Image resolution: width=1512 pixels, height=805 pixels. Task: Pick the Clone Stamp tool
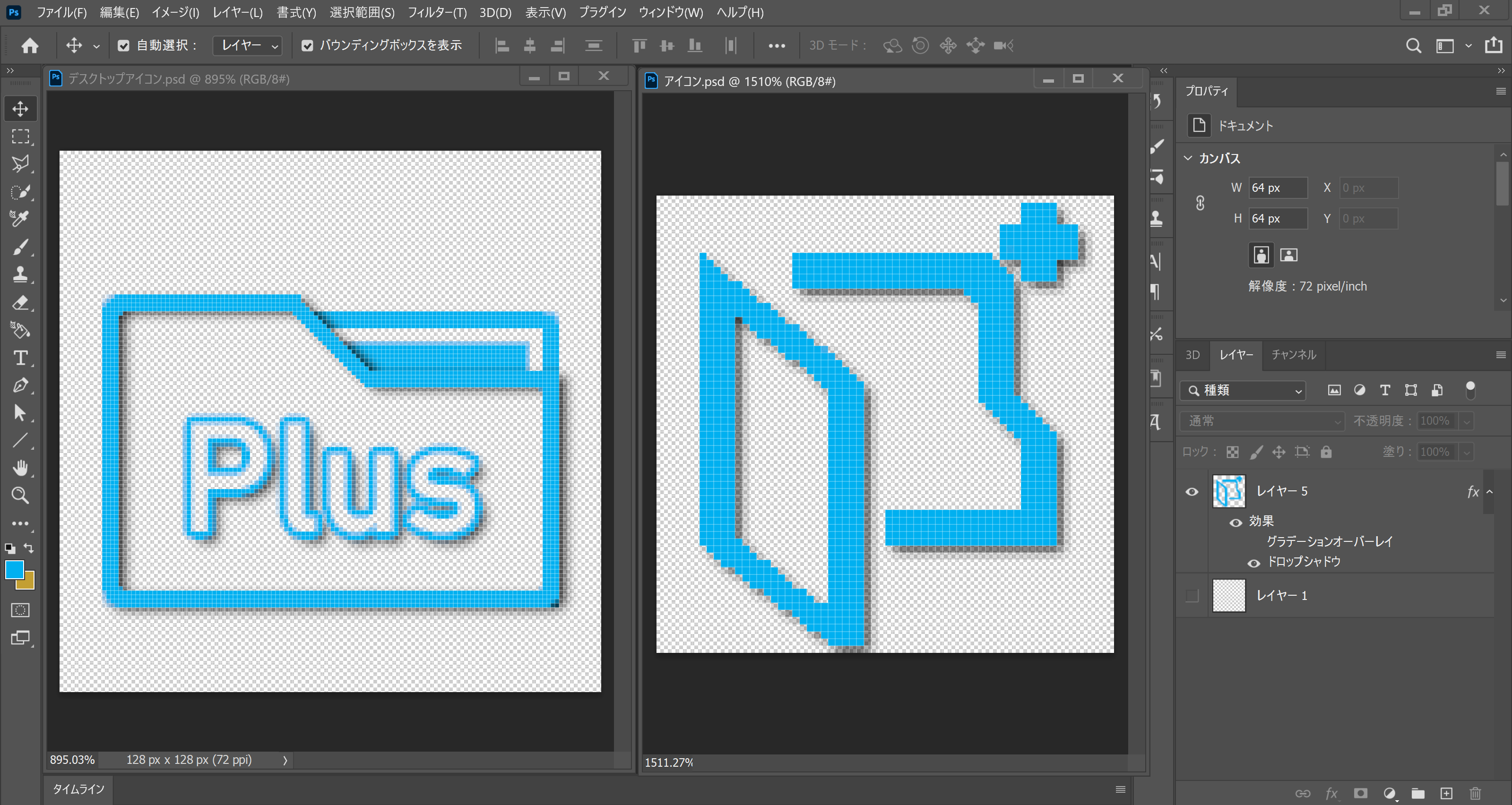pyautogui.click(x=20, y=274)
